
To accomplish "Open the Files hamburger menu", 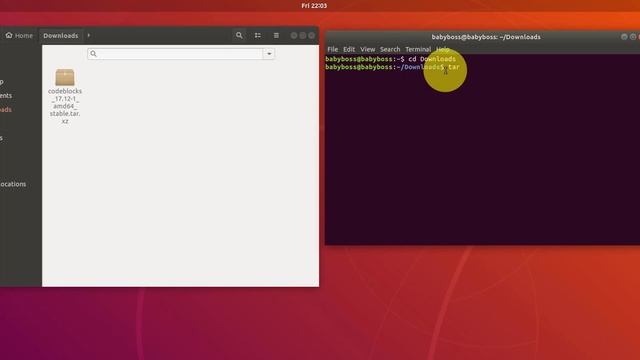I will (276, 36).
